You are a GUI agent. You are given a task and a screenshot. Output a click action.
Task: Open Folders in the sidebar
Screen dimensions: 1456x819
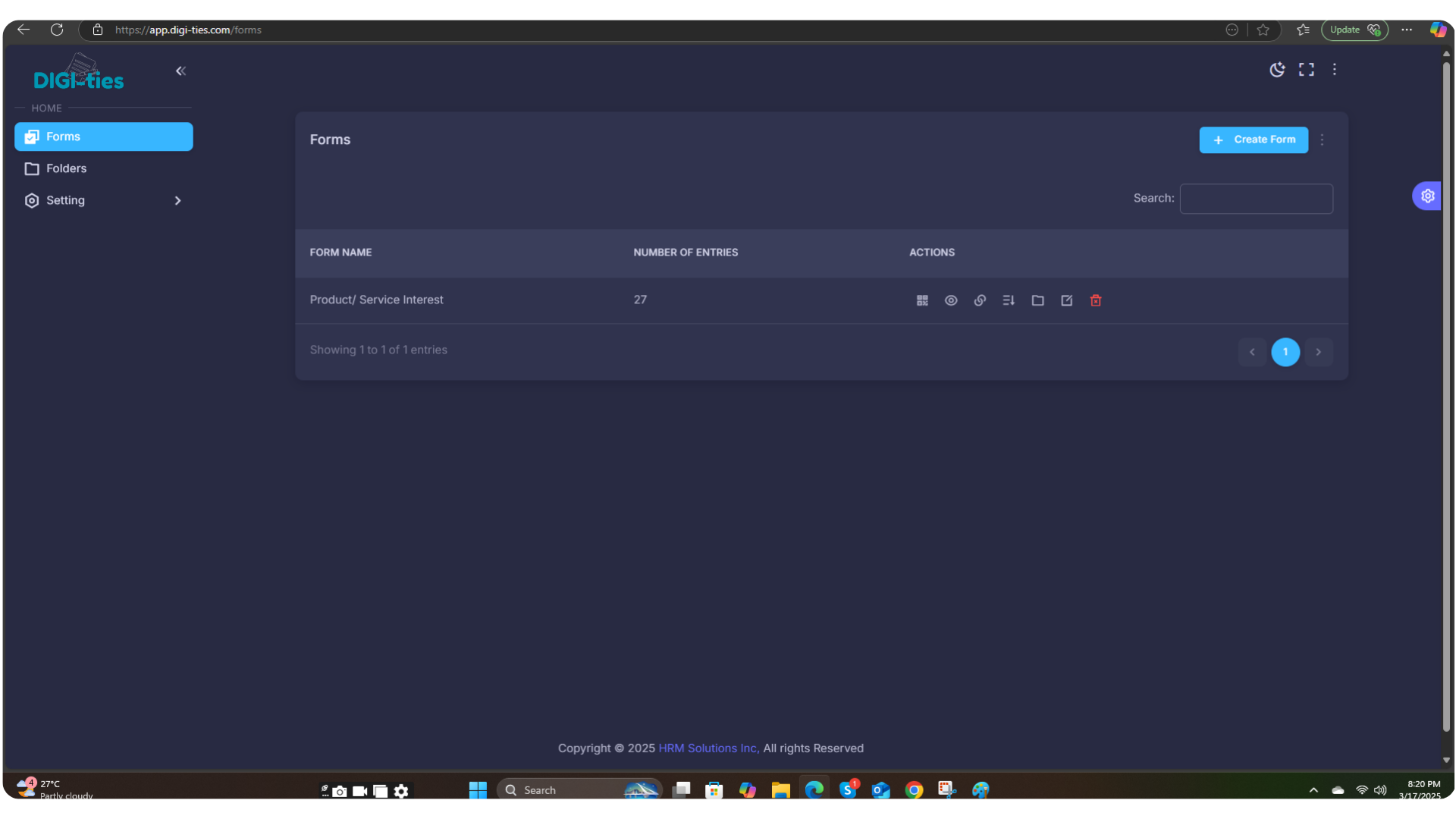[67, 169]
